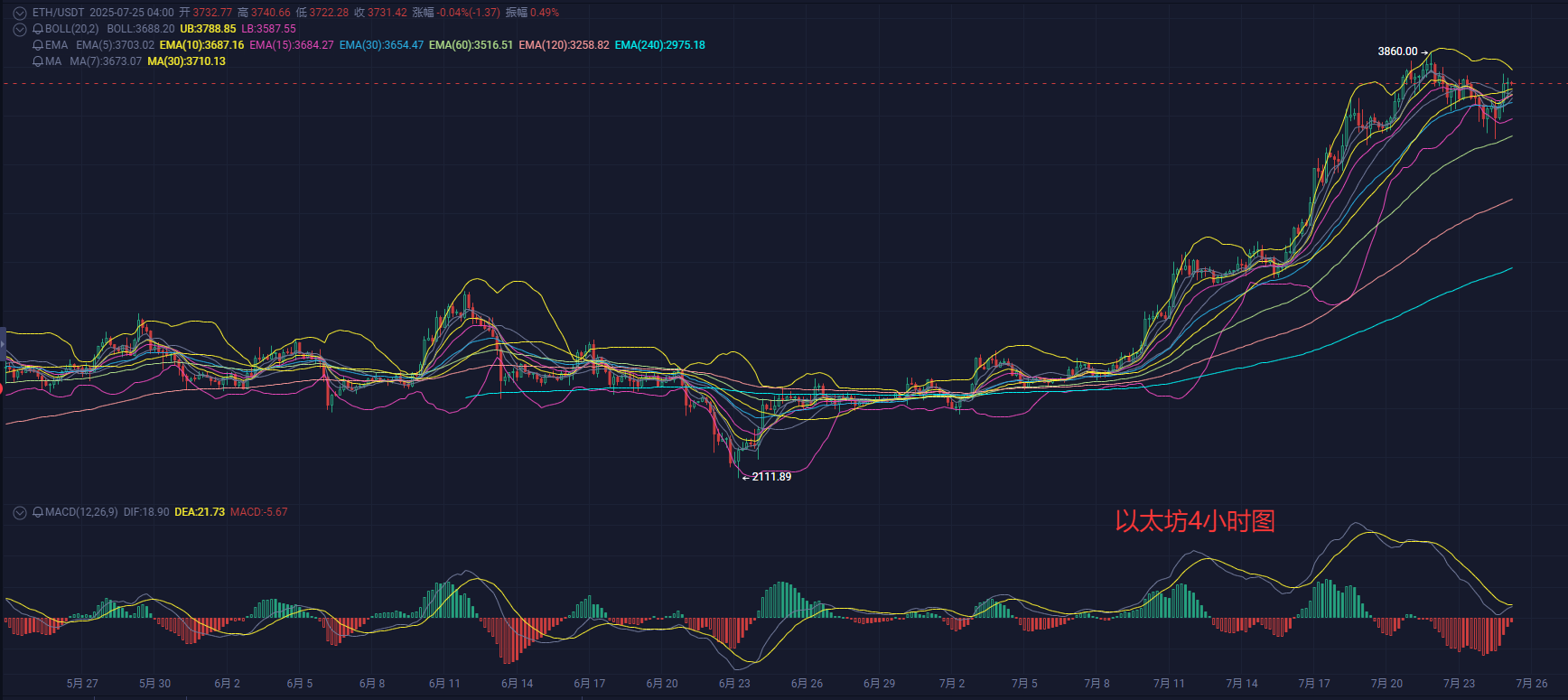The width and height of the screenshot is (1568, 700).
Task: Click the closing price 3731.42 value
Action: pyautogui.click(x=387, y=13)
